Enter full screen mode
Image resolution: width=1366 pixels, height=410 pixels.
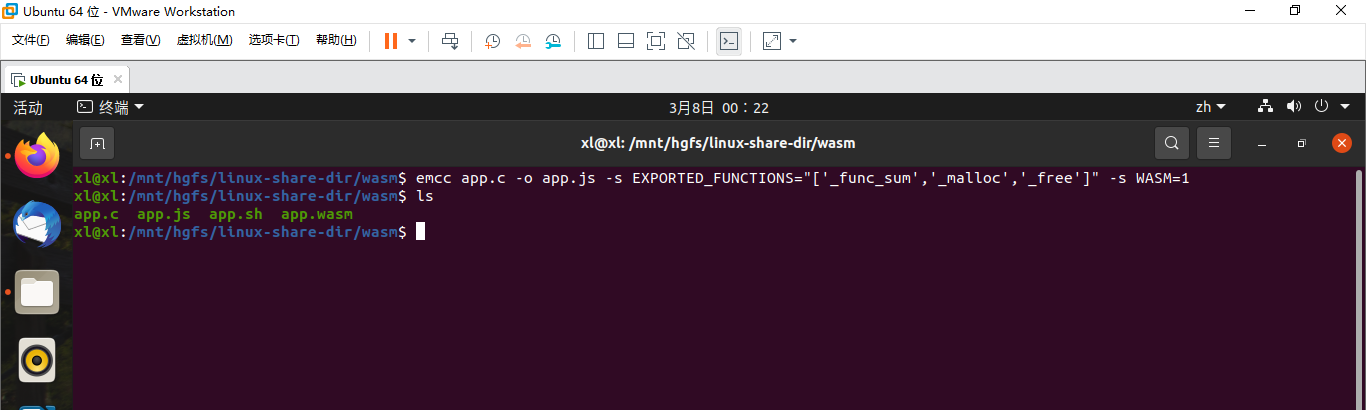click(x=656, y=41)
